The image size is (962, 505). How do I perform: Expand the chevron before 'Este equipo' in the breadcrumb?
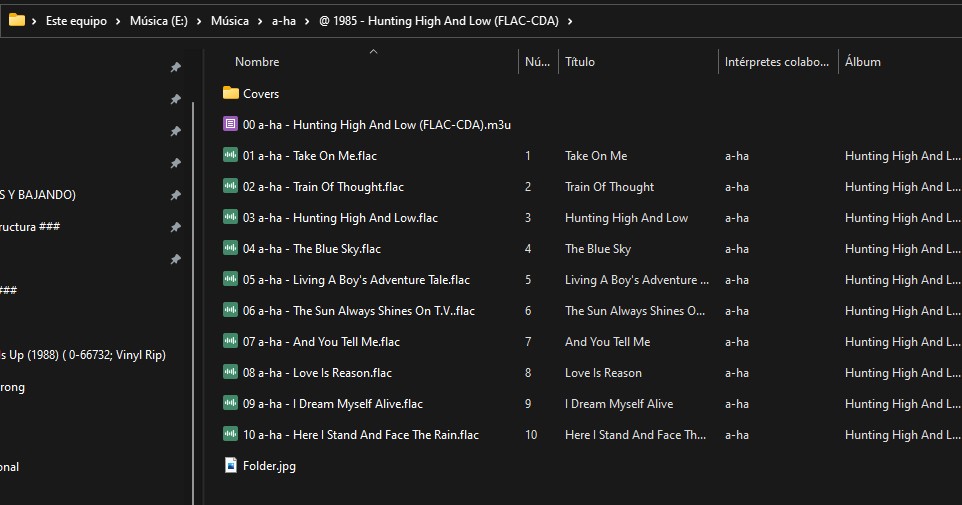[x=34, y=21]
